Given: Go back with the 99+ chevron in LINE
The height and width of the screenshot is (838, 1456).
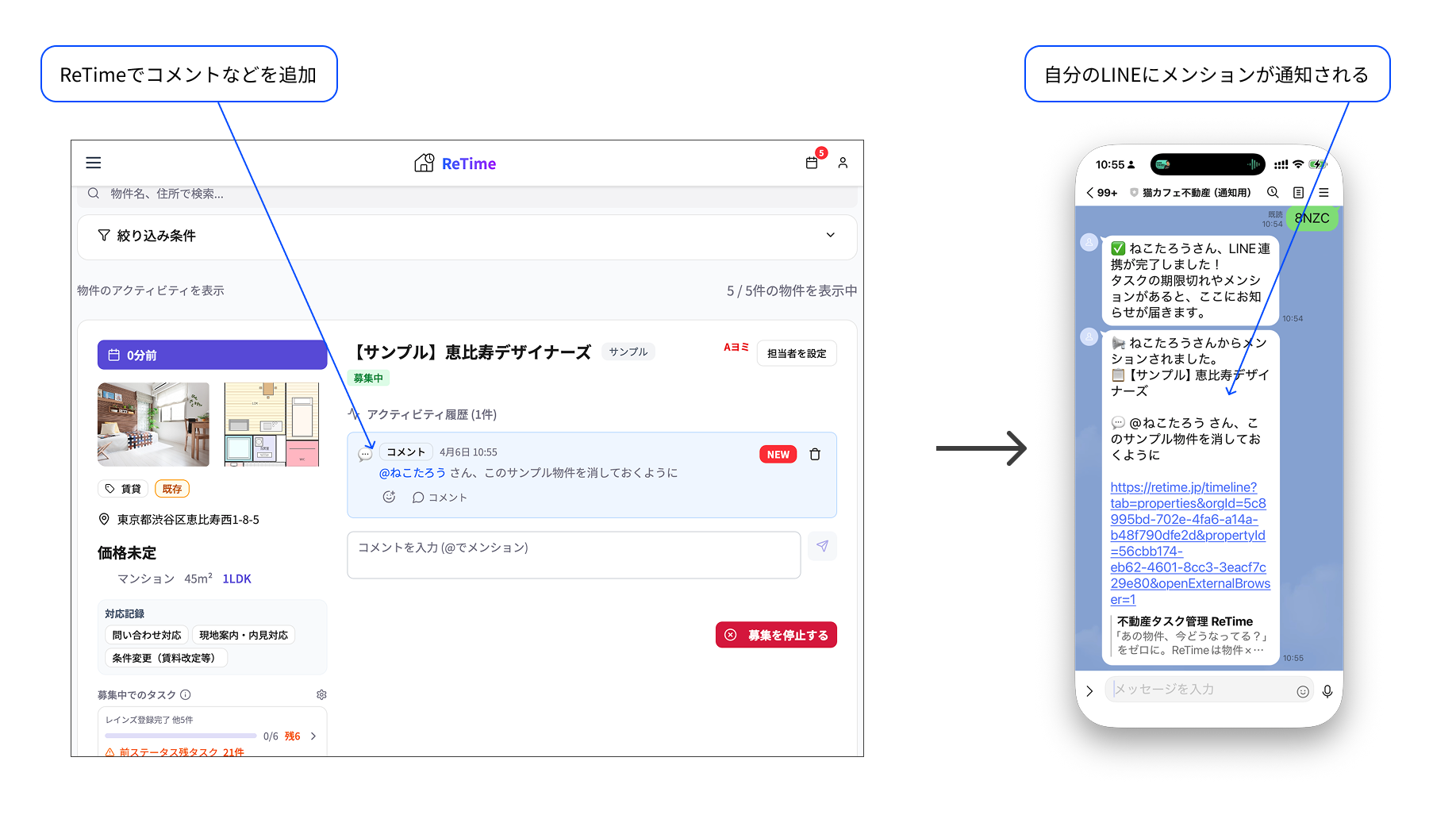Looking at the screenshot, I should [1101, 193].
